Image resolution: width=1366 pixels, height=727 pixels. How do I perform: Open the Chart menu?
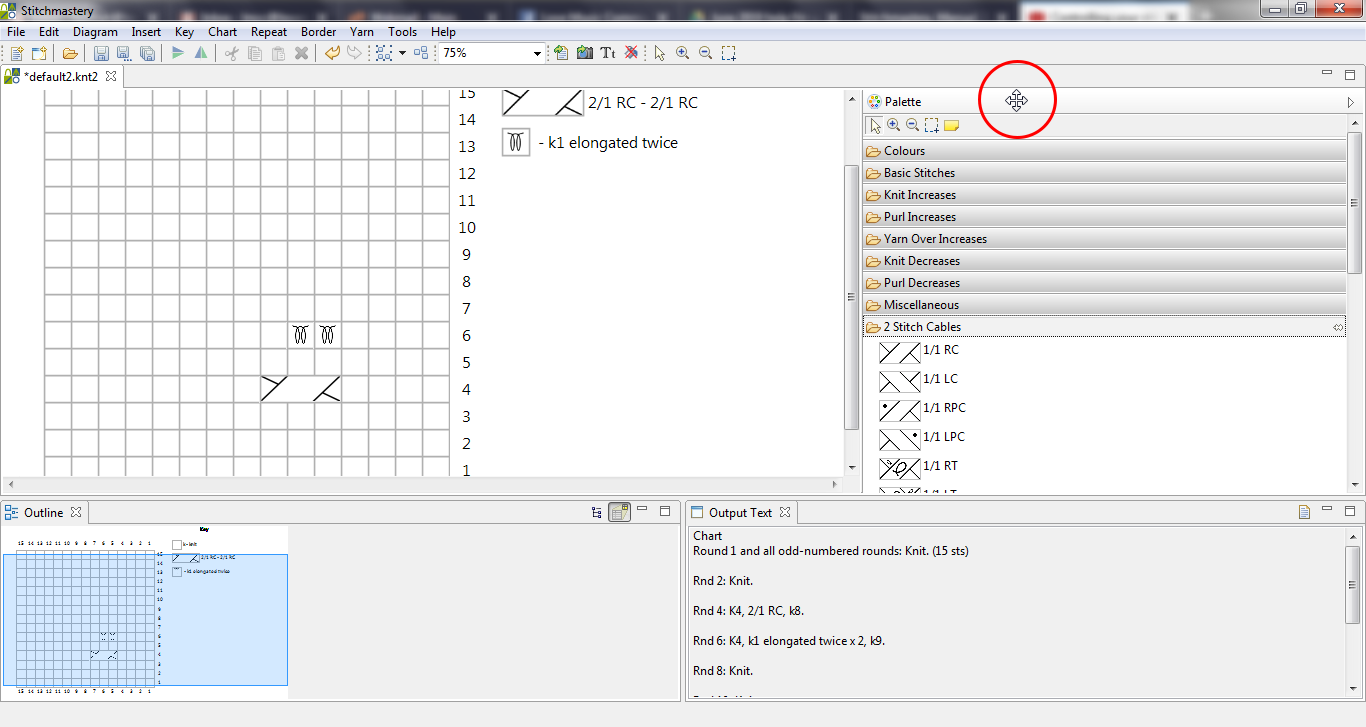pos(222,32)
